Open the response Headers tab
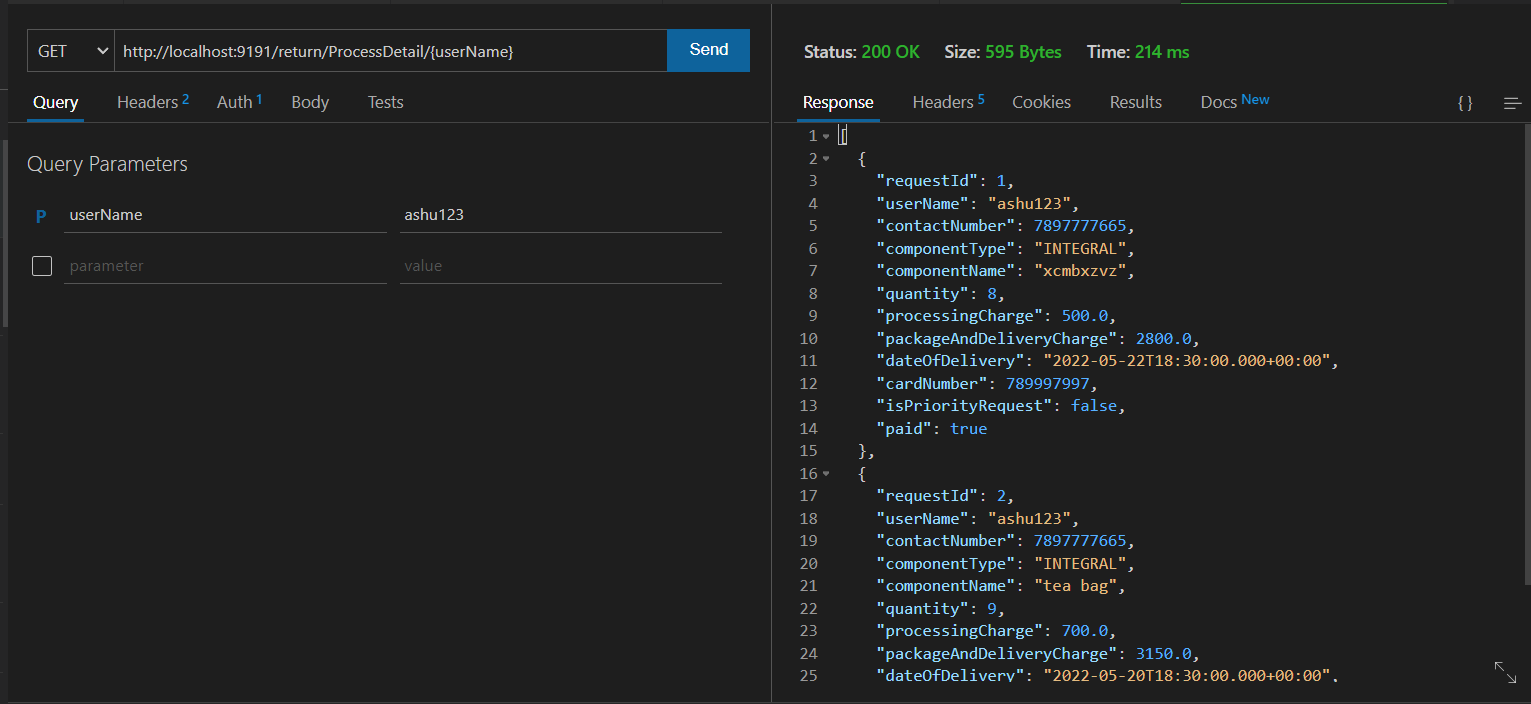The height and width of the screenshot is (704, 1531). (948, 102)
